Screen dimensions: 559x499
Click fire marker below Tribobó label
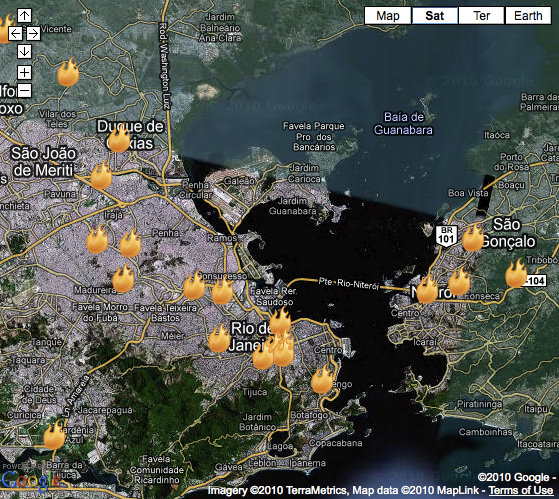click(516, 274)
